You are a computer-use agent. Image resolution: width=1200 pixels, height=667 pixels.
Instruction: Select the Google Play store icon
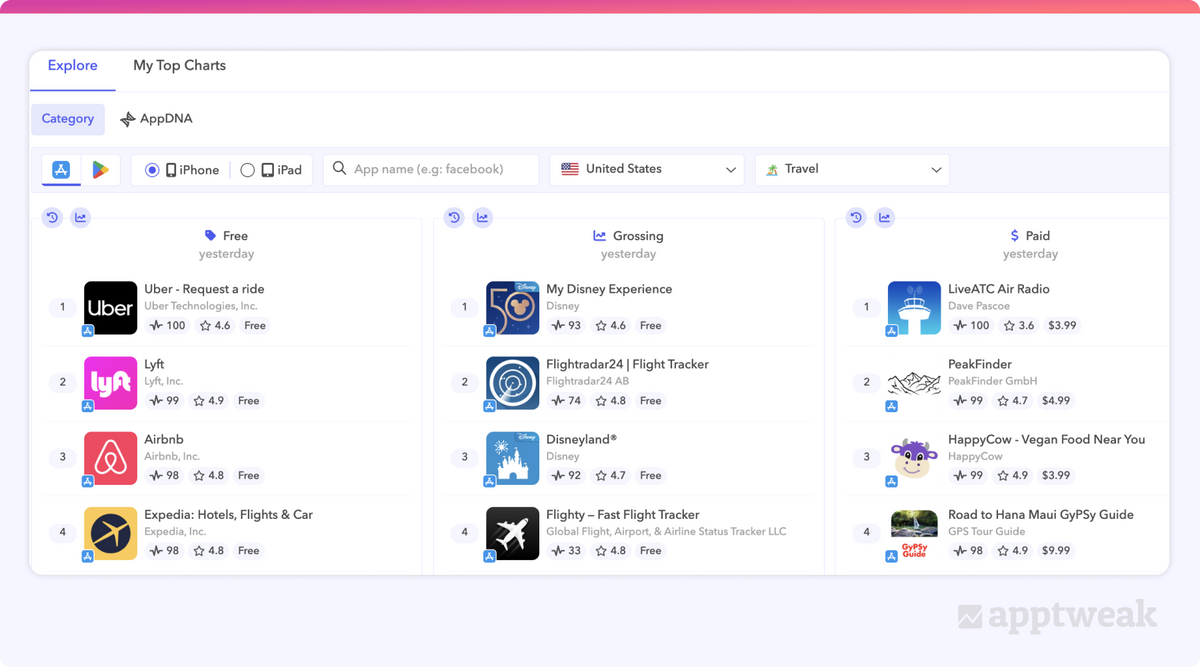click(100, 170)
